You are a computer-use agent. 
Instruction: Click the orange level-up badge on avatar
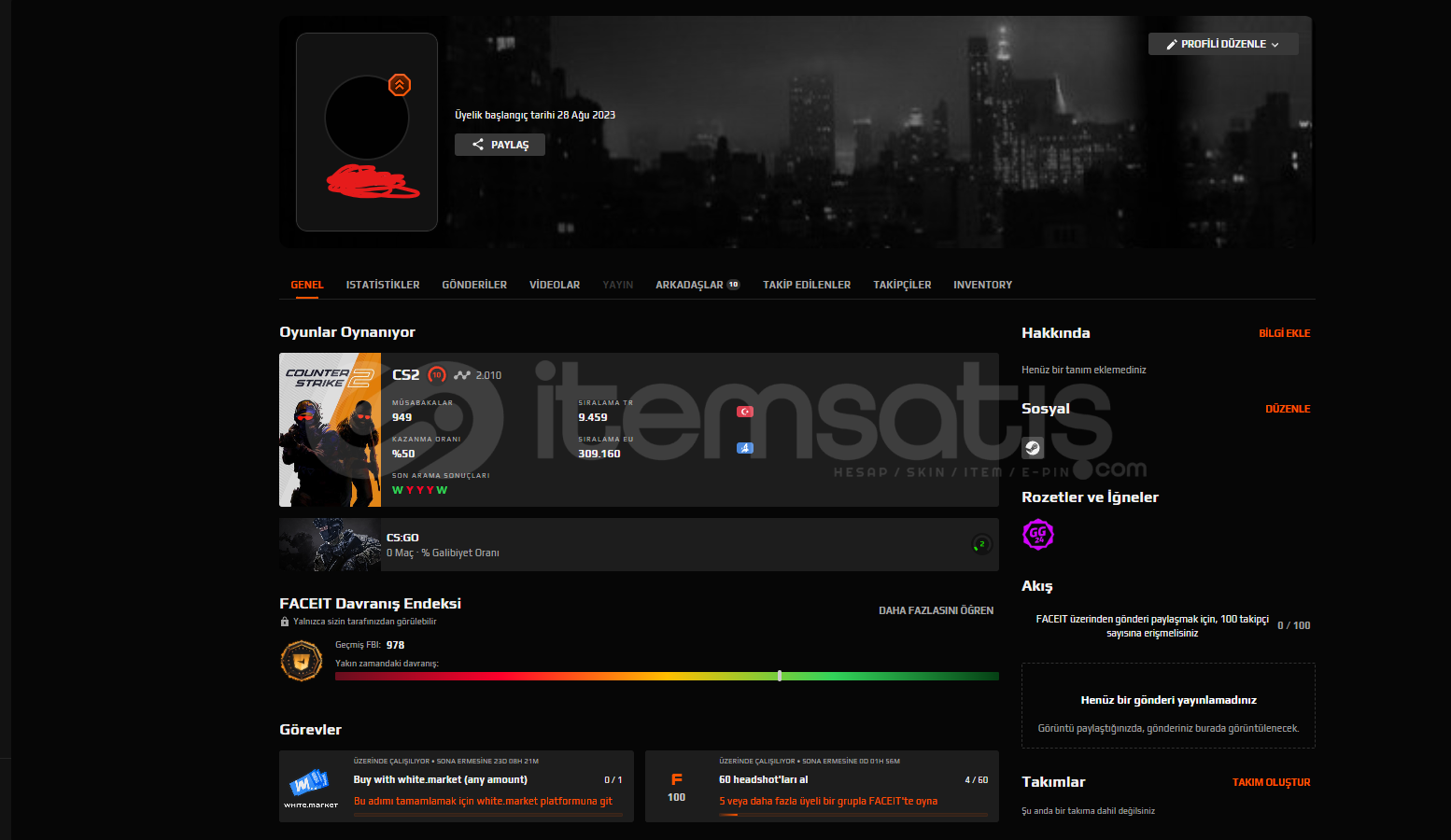point(400,85)
